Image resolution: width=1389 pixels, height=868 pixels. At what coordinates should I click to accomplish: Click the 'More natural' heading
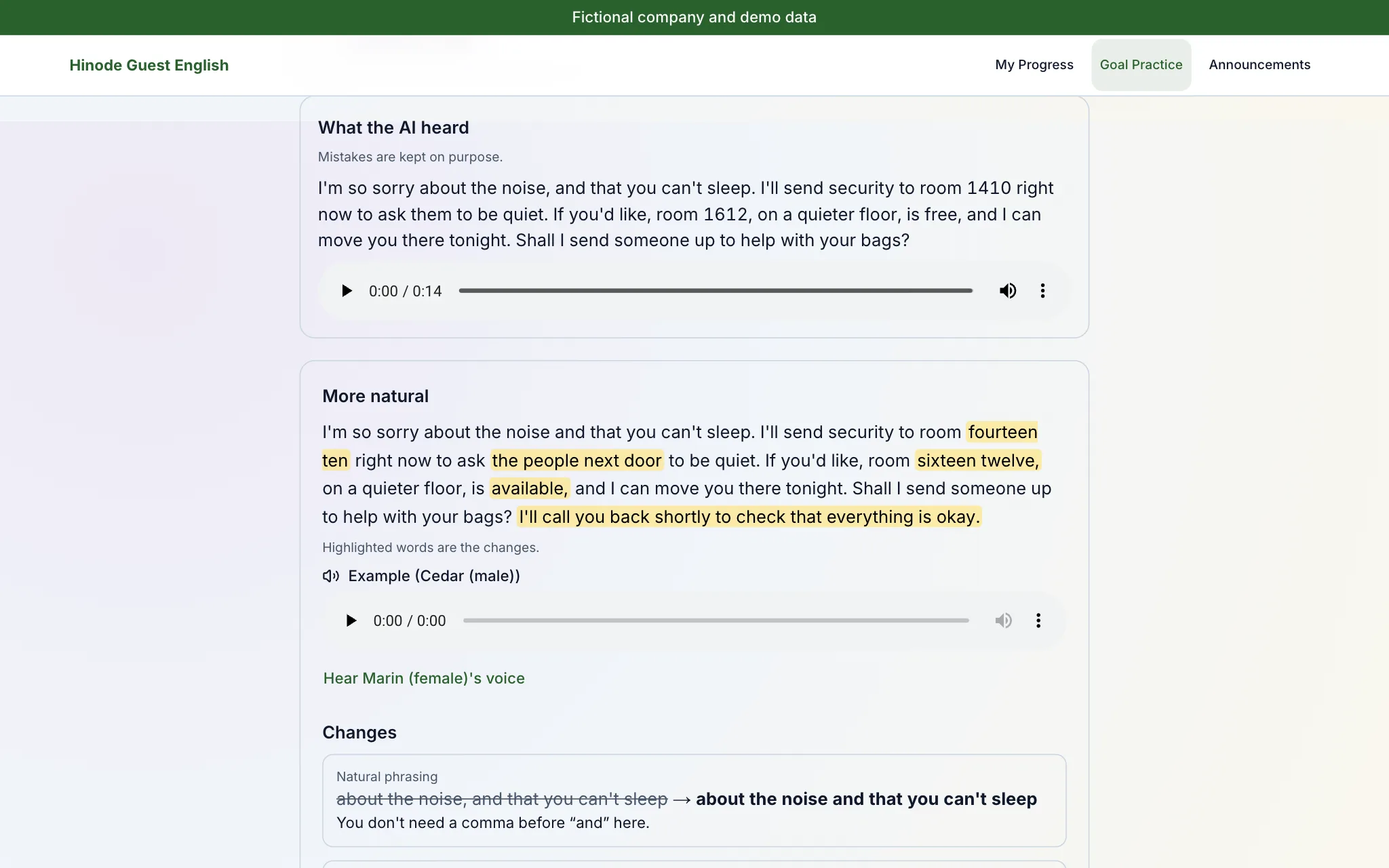click(x=375, y=396)
